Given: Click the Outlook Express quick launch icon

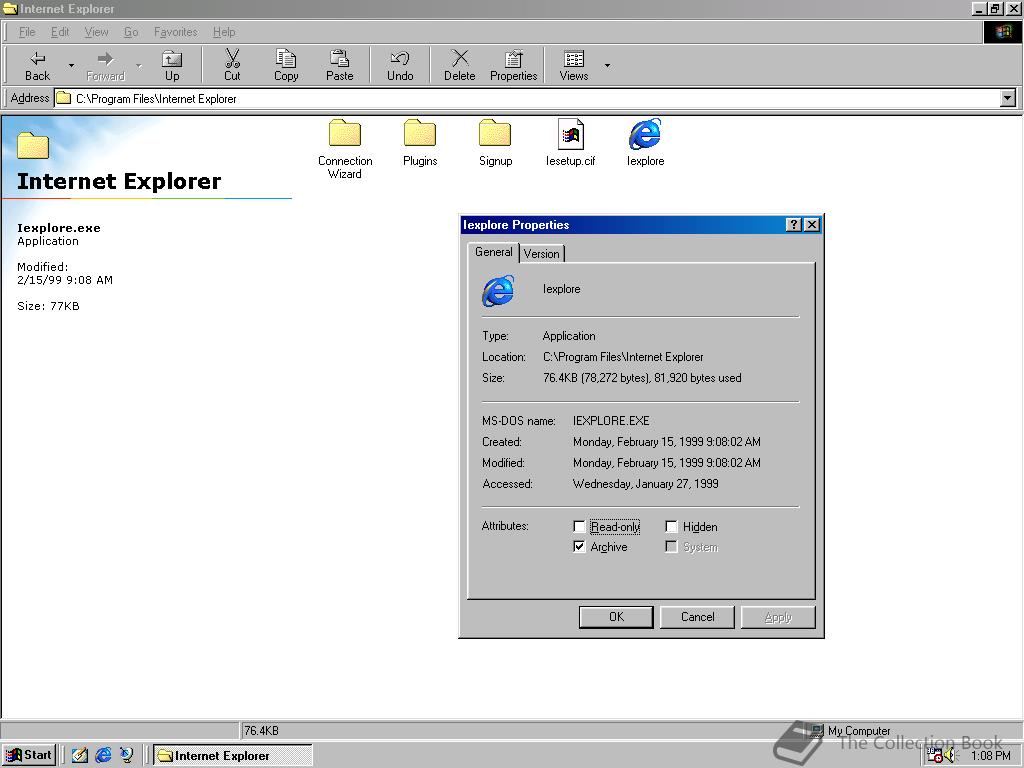Looking at the screenshot, I should tap(127, 755).
